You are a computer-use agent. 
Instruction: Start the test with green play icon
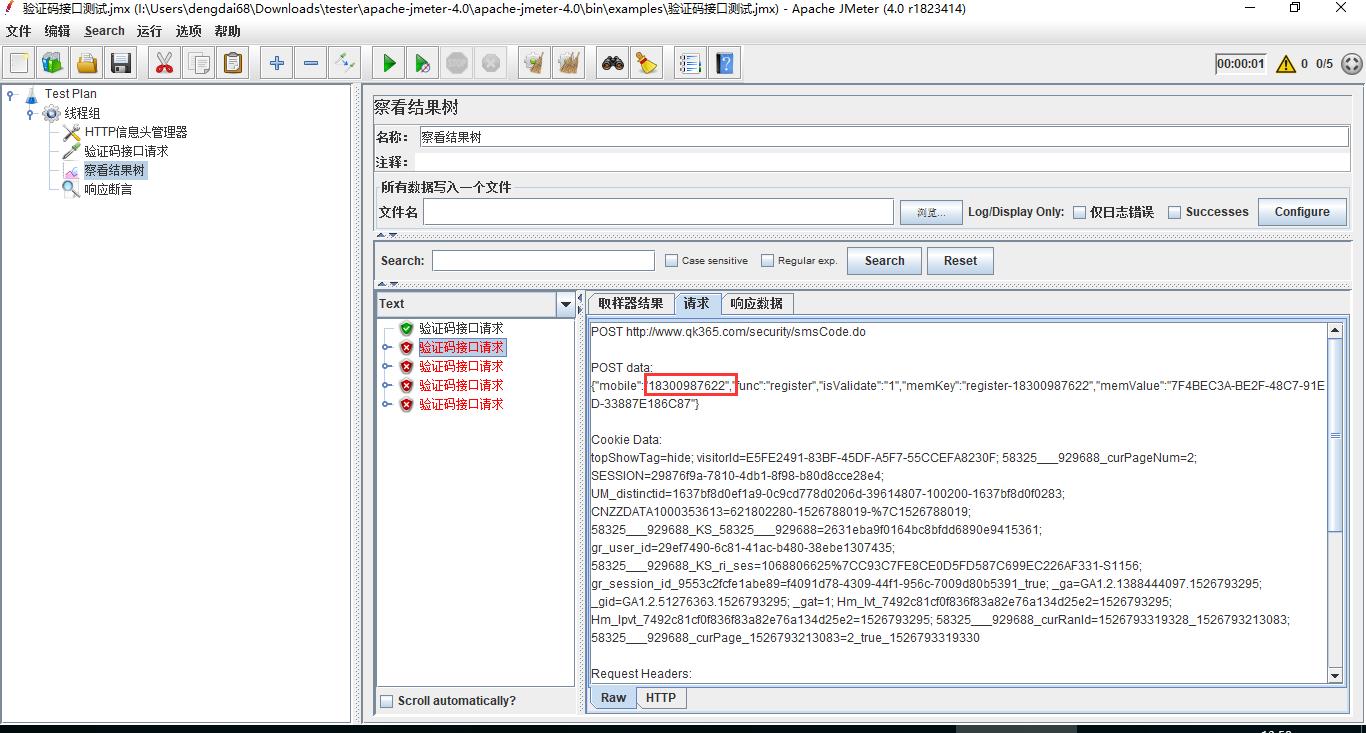point(389,63)
